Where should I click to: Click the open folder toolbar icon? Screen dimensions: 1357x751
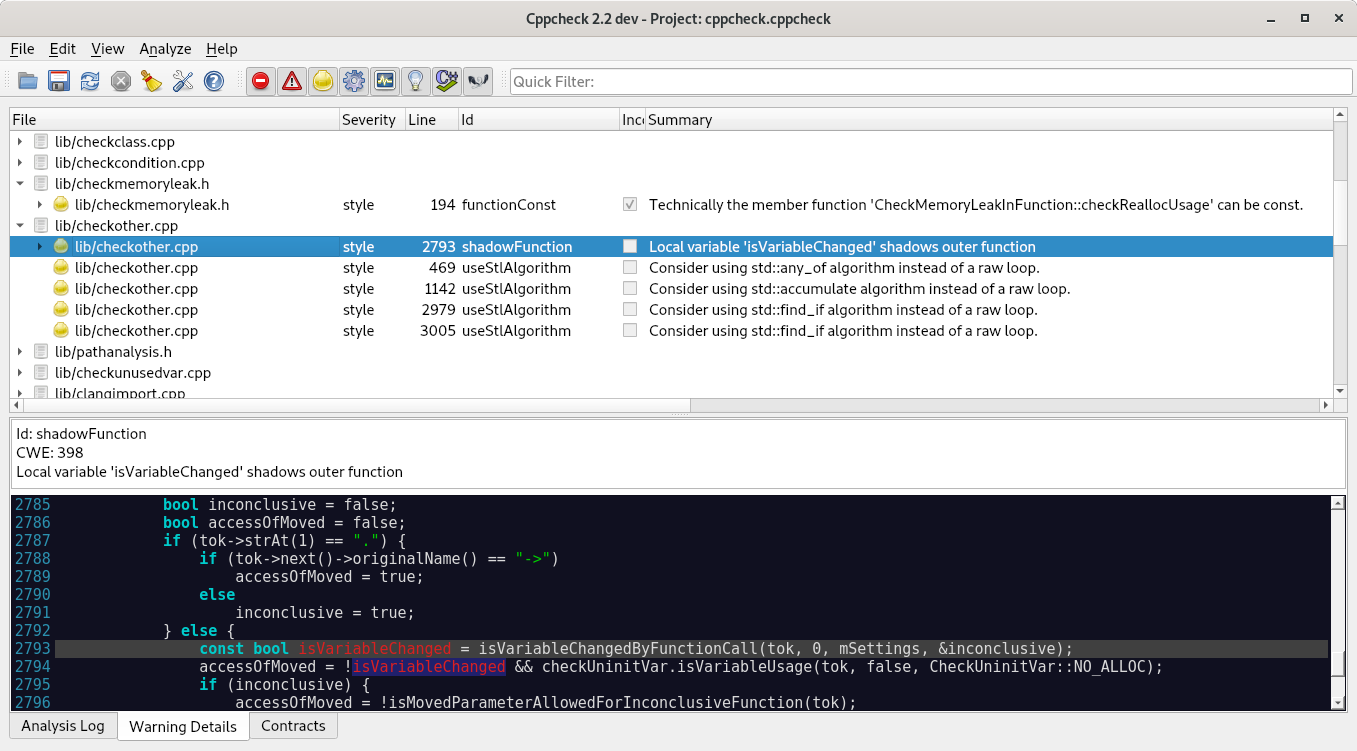pos(28,82)
